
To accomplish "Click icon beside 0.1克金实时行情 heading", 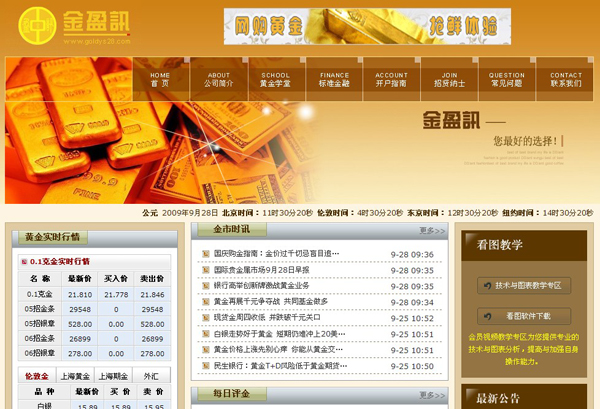I will pos(24,261).
